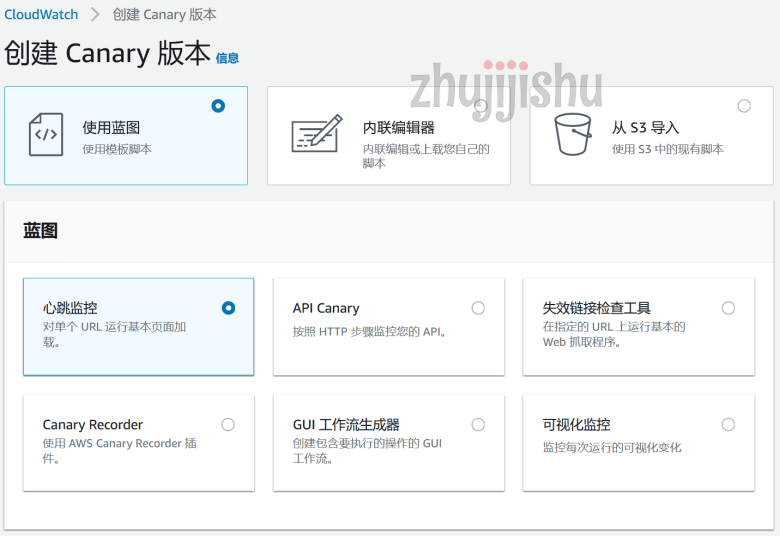The image size is (780, 536).
Task: Click the API Canary blueprint title
Action: coord(326,308)
